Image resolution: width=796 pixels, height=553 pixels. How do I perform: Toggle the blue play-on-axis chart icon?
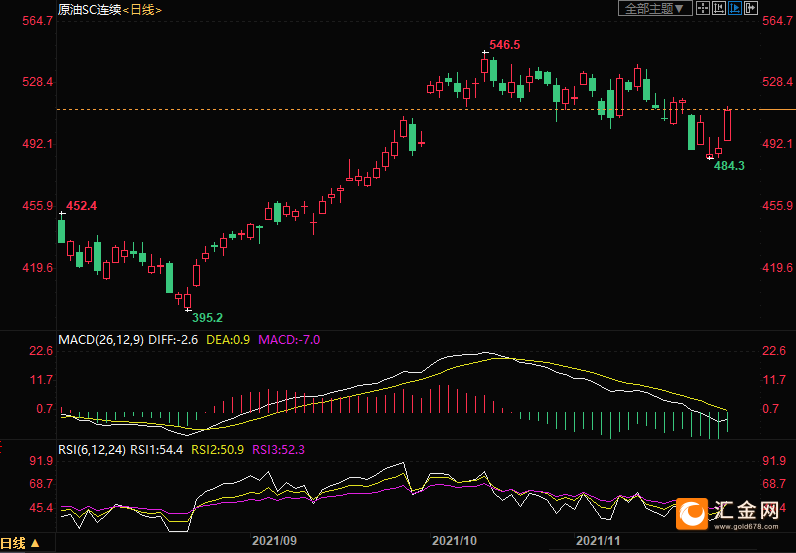[x=735, y=8]
